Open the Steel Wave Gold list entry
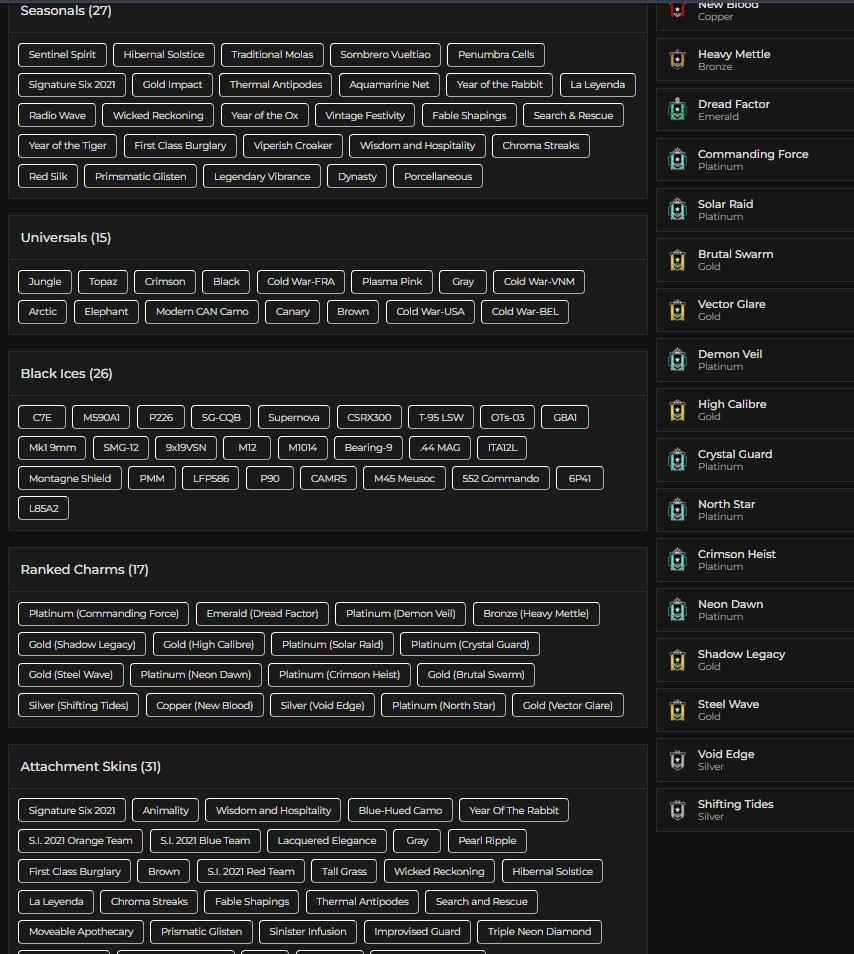Image resolution: width=854 pixels, height=954 pixels. tap(754, 710)
